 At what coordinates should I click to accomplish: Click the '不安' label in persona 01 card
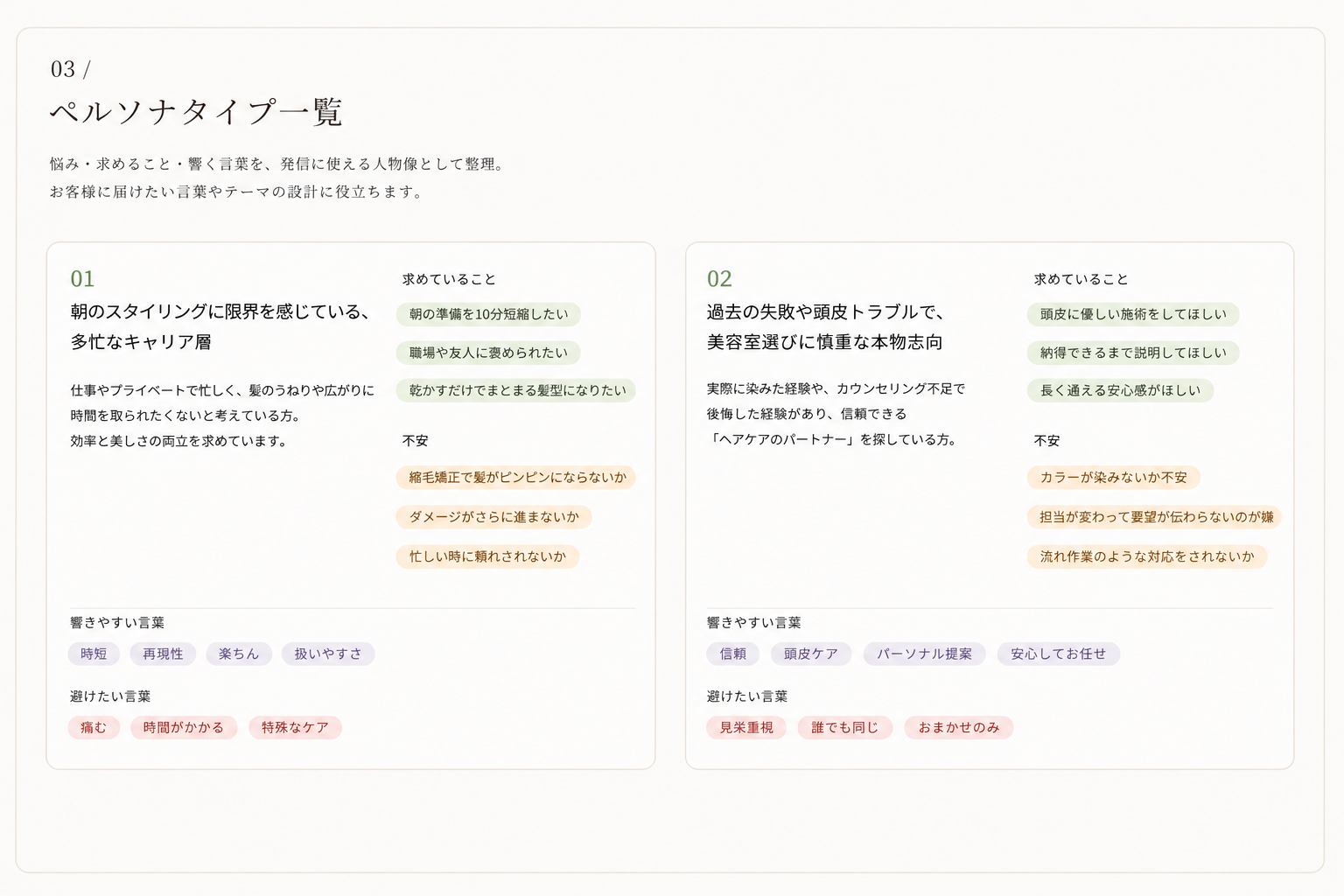click(x=416, y=441)
